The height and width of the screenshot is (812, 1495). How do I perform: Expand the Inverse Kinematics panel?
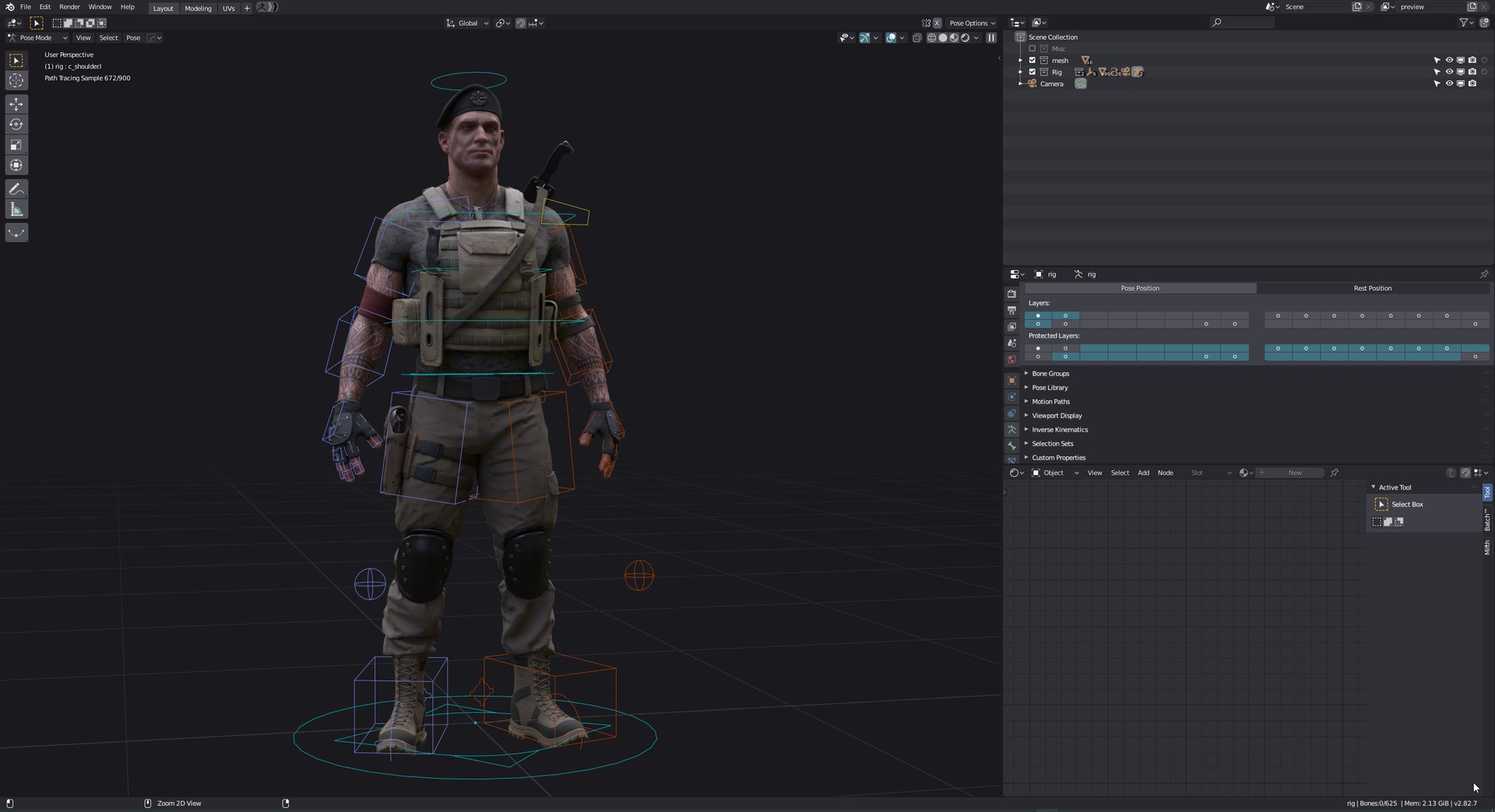1060,430
